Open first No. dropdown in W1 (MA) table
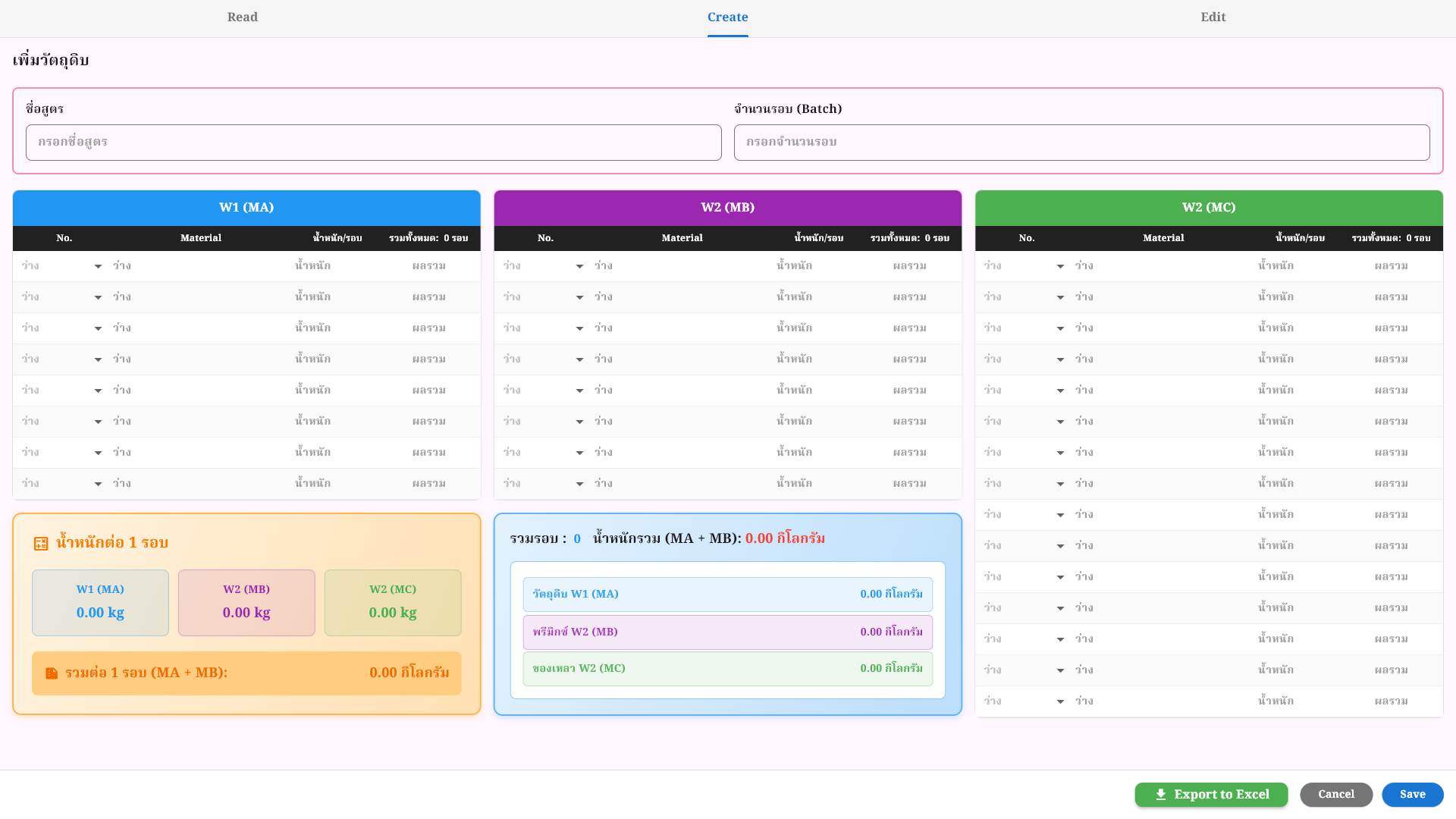This screenshot has height=819, width=1456. 98,266
